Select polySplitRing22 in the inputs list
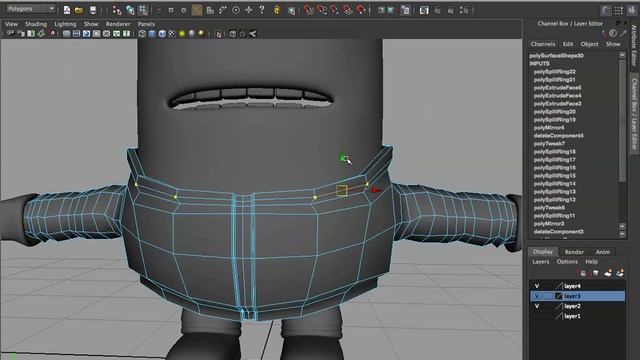This screenshot has height=360, width=640. point(555,71)
